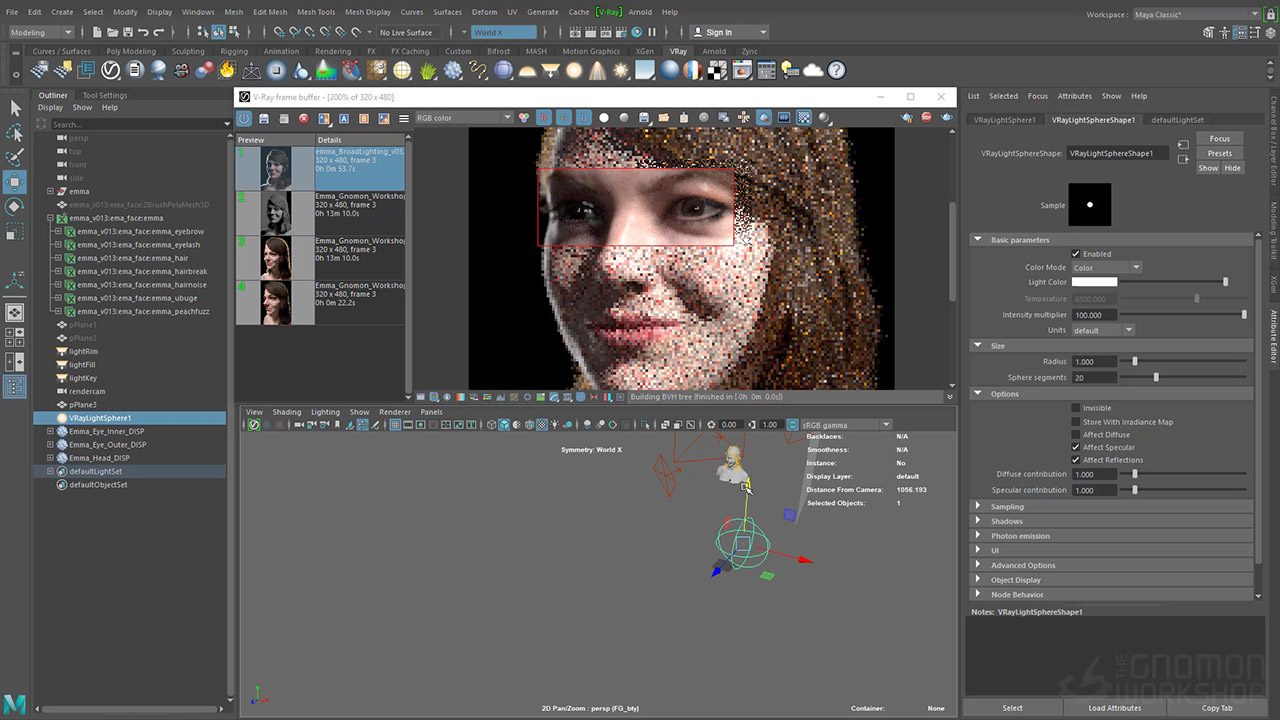1280x720 pixels.
Task: Expand the Sampling section
Action: tap(1007, 507)
